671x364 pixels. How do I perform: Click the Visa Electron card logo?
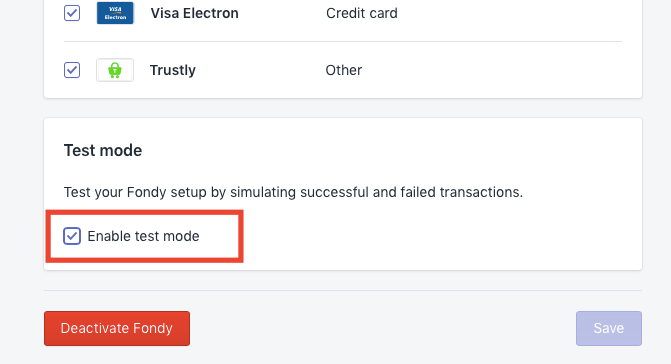click(115, 13)
